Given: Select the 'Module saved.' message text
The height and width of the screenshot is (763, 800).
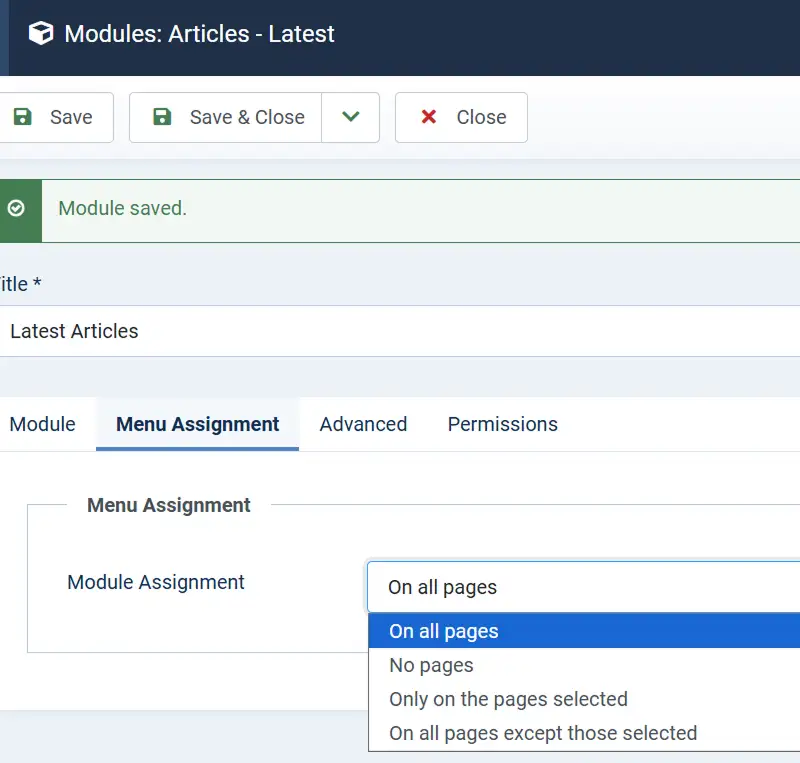Looking at the screenshot, I should 122,208.
